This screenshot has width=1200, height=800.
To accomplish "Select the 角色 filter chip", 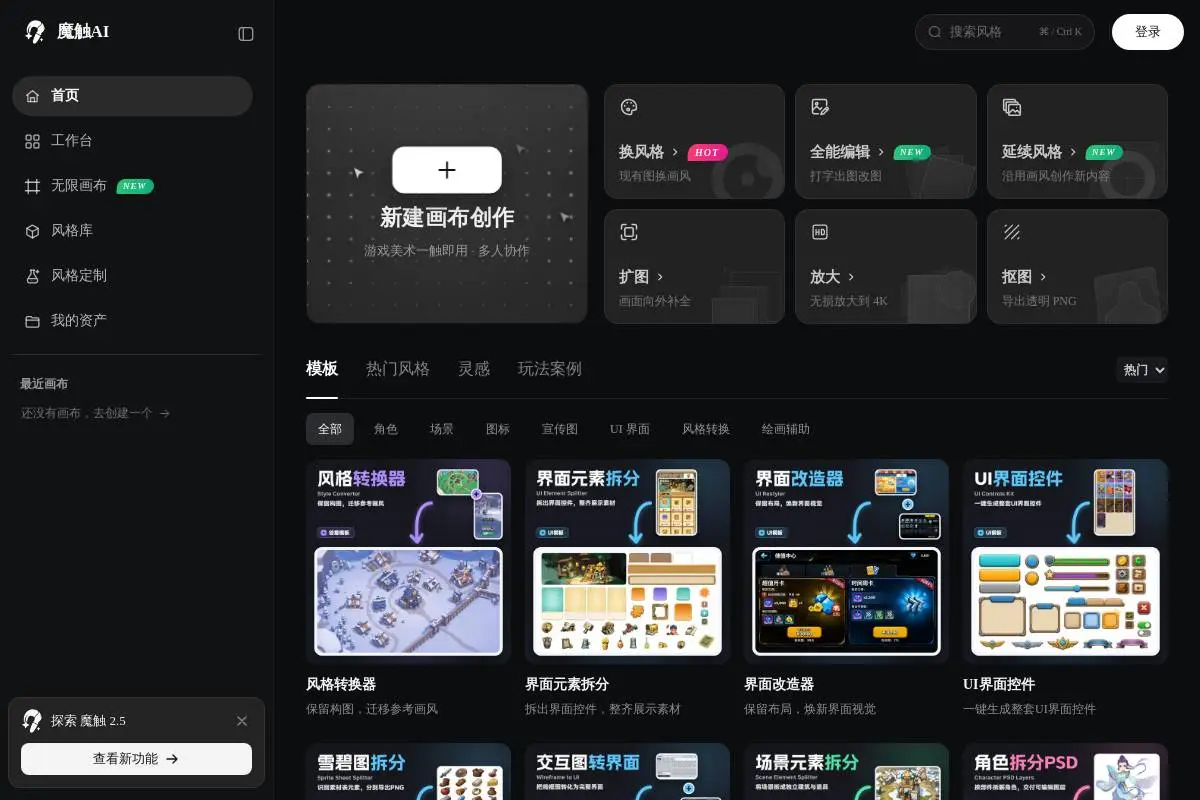I will pos(386,429).
